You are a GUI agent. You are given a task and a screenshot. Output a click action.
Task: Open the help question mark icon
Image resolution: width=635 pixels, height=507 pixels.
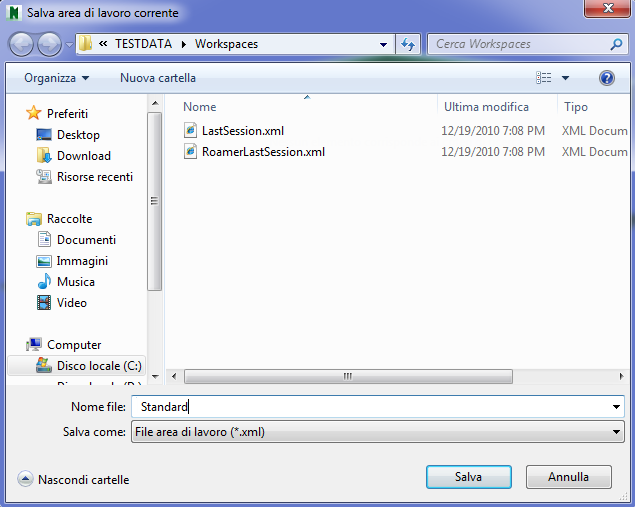pyautogui.click(x=607, y=78)
